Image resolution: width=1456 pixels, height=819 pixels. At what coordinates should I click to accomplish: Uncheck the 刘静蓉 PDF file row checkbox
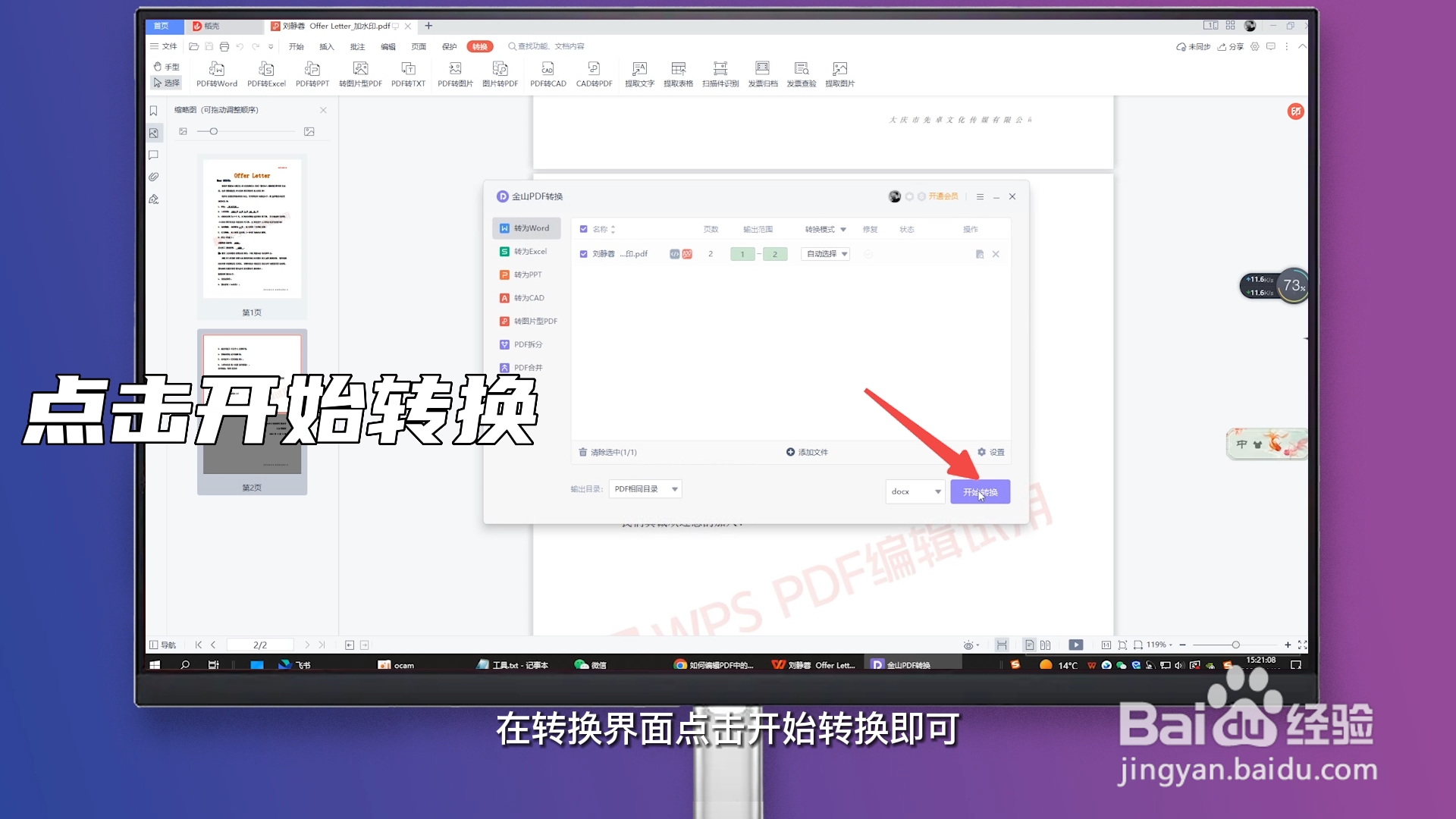pos(583,253)
